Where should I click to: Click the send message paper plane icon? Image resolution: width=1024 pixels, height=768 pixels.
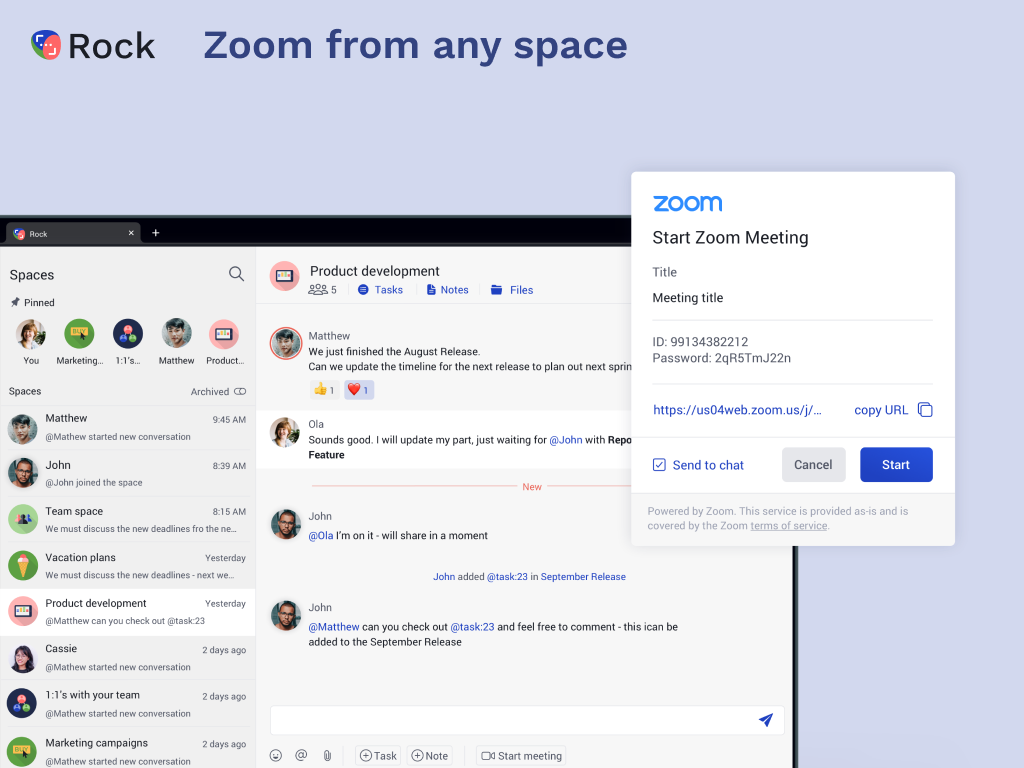click(766, 720)
